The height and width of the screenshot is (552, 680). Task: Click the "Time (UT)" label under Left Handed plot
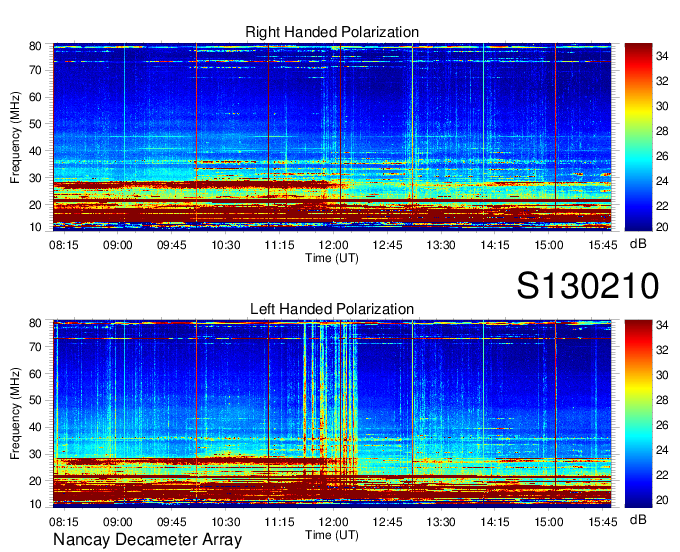pos(332,535)
